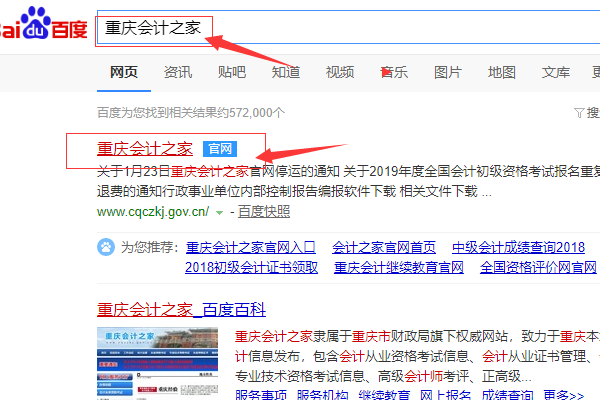The height and width of the screenshot is (400, 600).
Task: Switch to the 图片 tab
Action: (x=448, y=72)
